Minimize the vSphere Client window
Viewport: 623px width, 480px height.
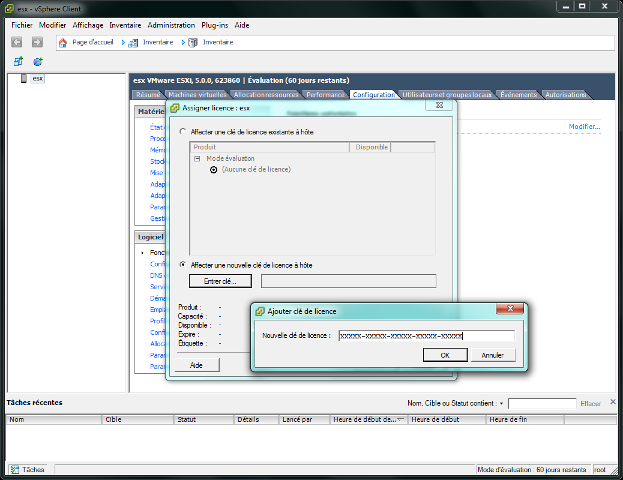[x=566, y=7]
